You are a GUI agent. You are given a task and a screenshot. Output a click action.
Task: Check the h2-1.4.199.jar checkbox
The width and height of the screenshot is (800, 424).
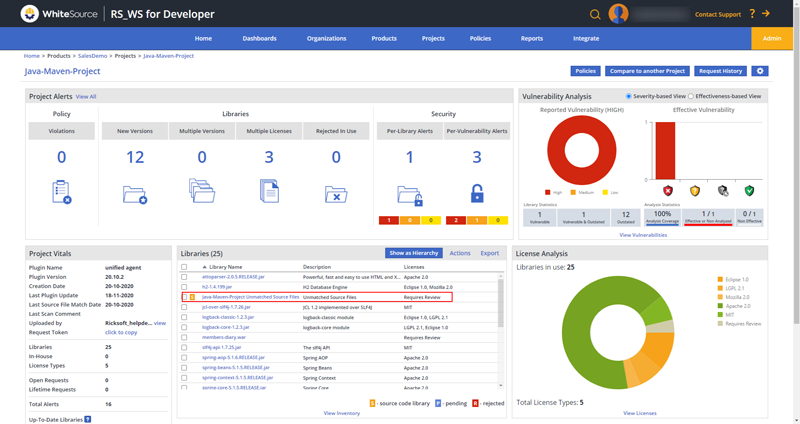pyautogui.click(x=184, y=287)
